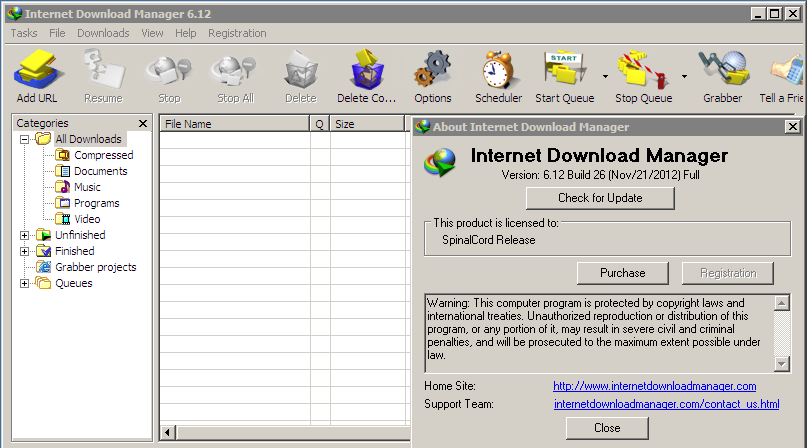This screenshot has width=807, height=448.
Task: Expand the Queues tree node
Action: coord(24,283)
